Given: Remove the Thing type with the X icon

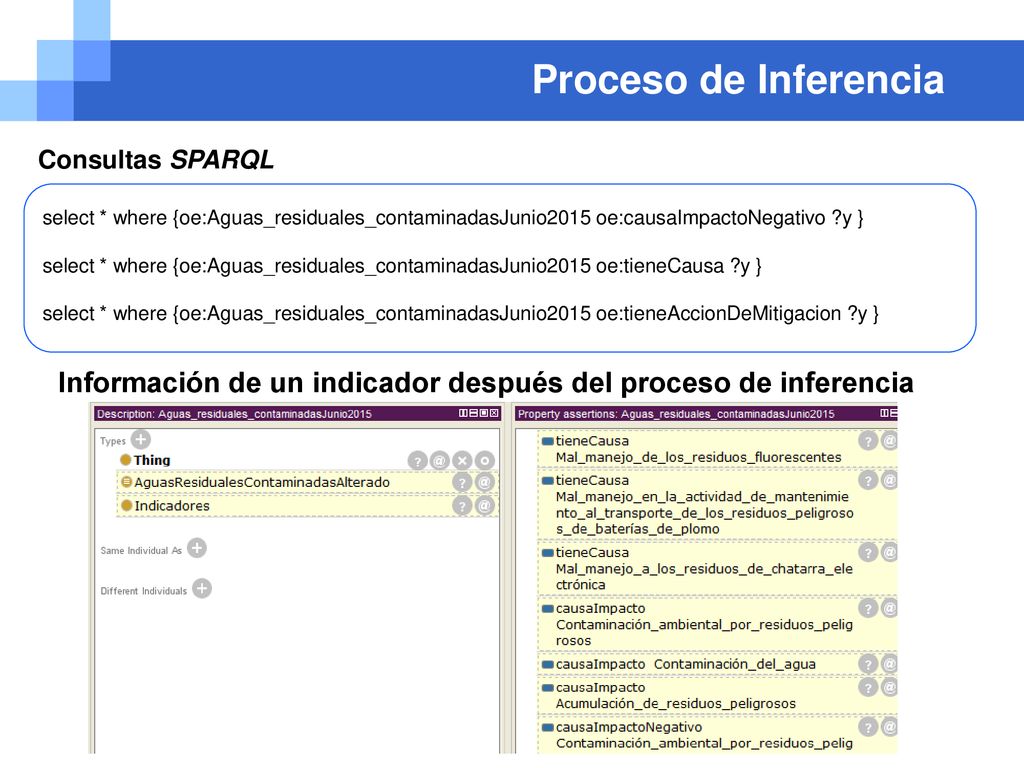Looking at the screenshot, I should [462, 460].
